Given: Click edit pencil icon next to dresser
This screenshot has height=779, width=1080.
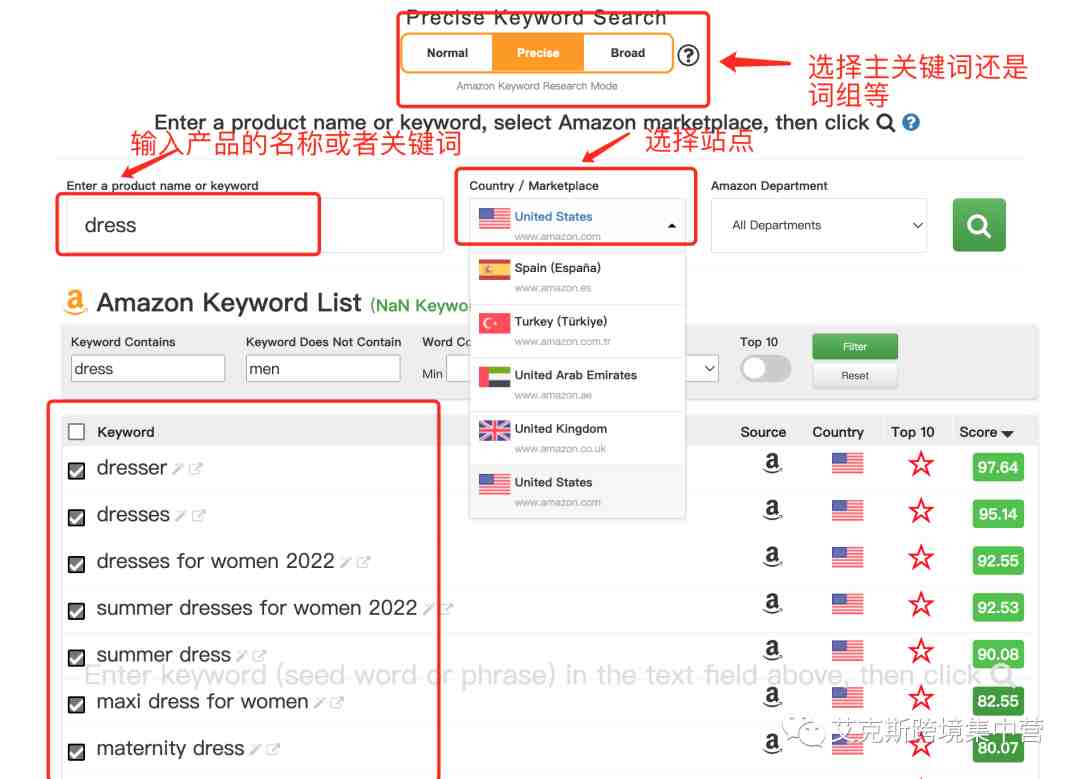Looking at the screenshot, I should click(x=178, y=469).
